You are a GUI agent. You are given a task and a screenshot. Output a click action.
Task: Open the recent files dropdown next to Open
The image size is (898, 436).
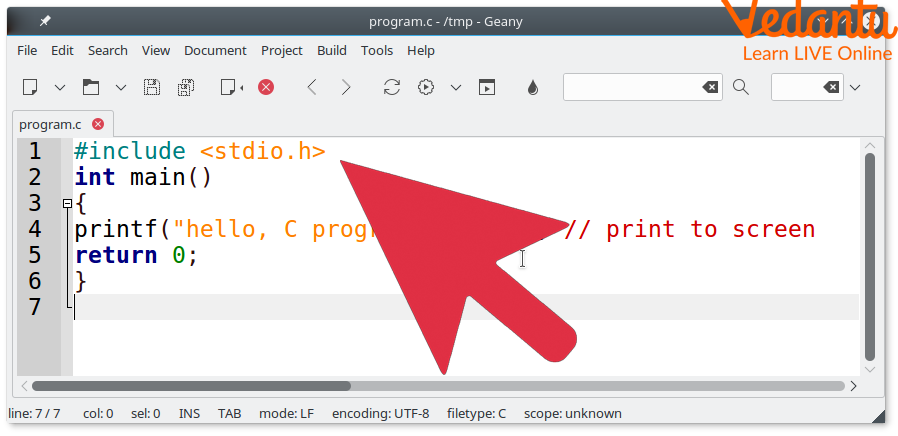coord(121,88)
